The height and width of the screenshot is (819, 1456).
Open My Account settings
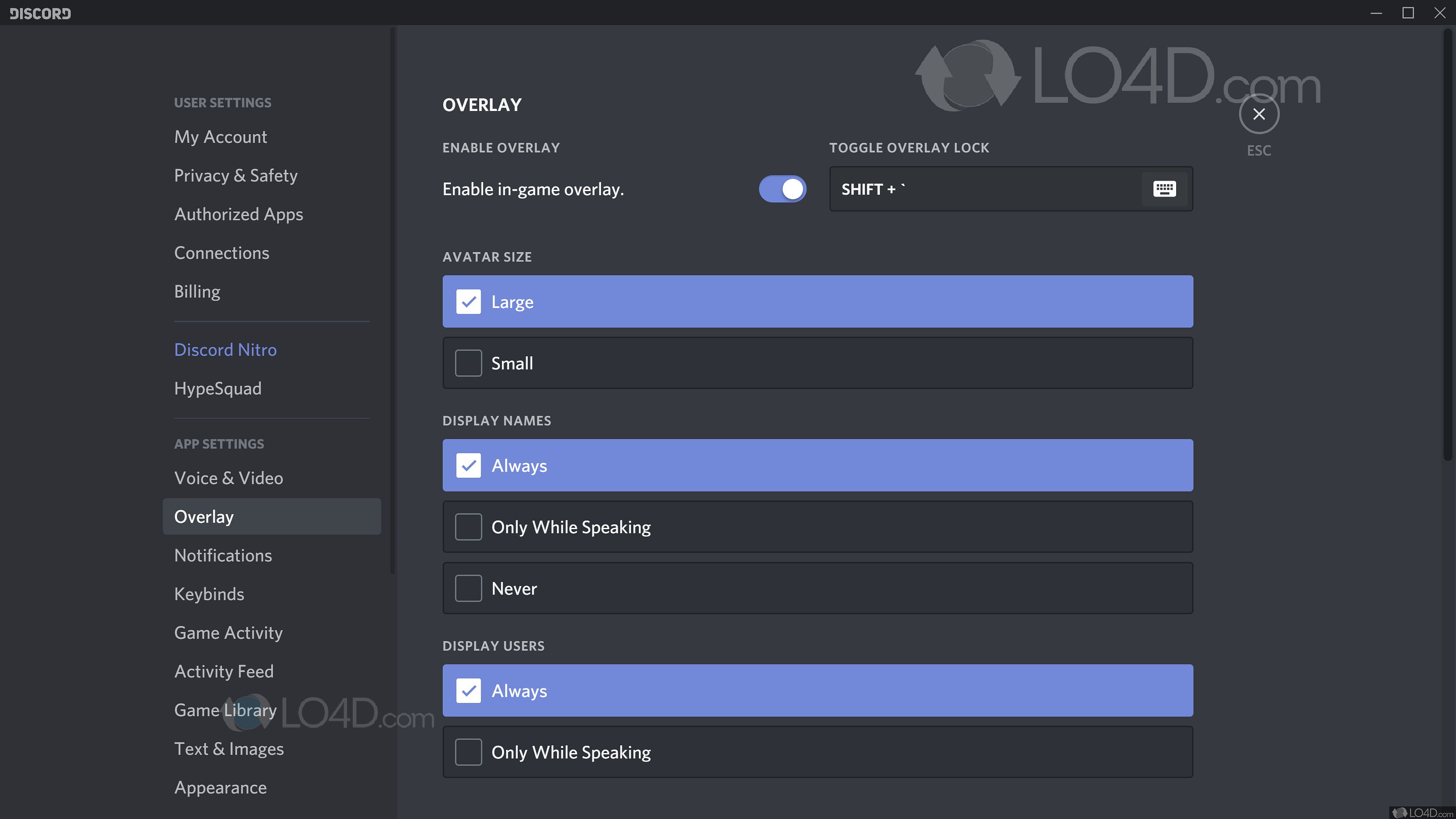pos(220,136)
